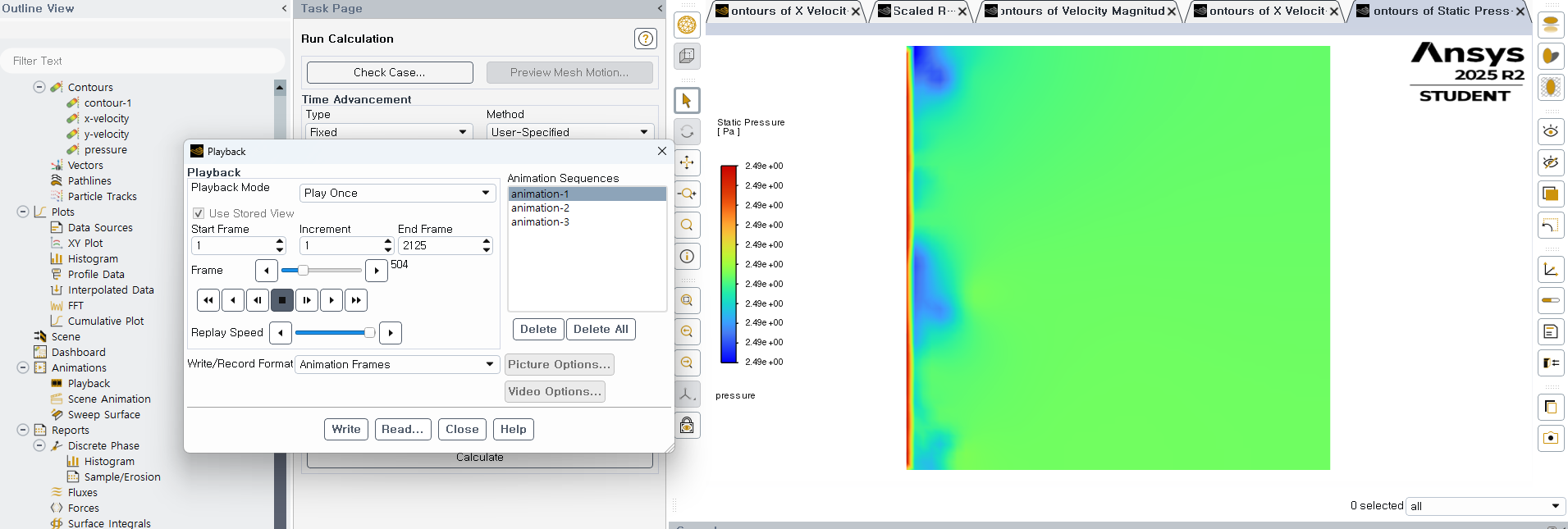Collapse the Animations tree node

click(23, 367)
